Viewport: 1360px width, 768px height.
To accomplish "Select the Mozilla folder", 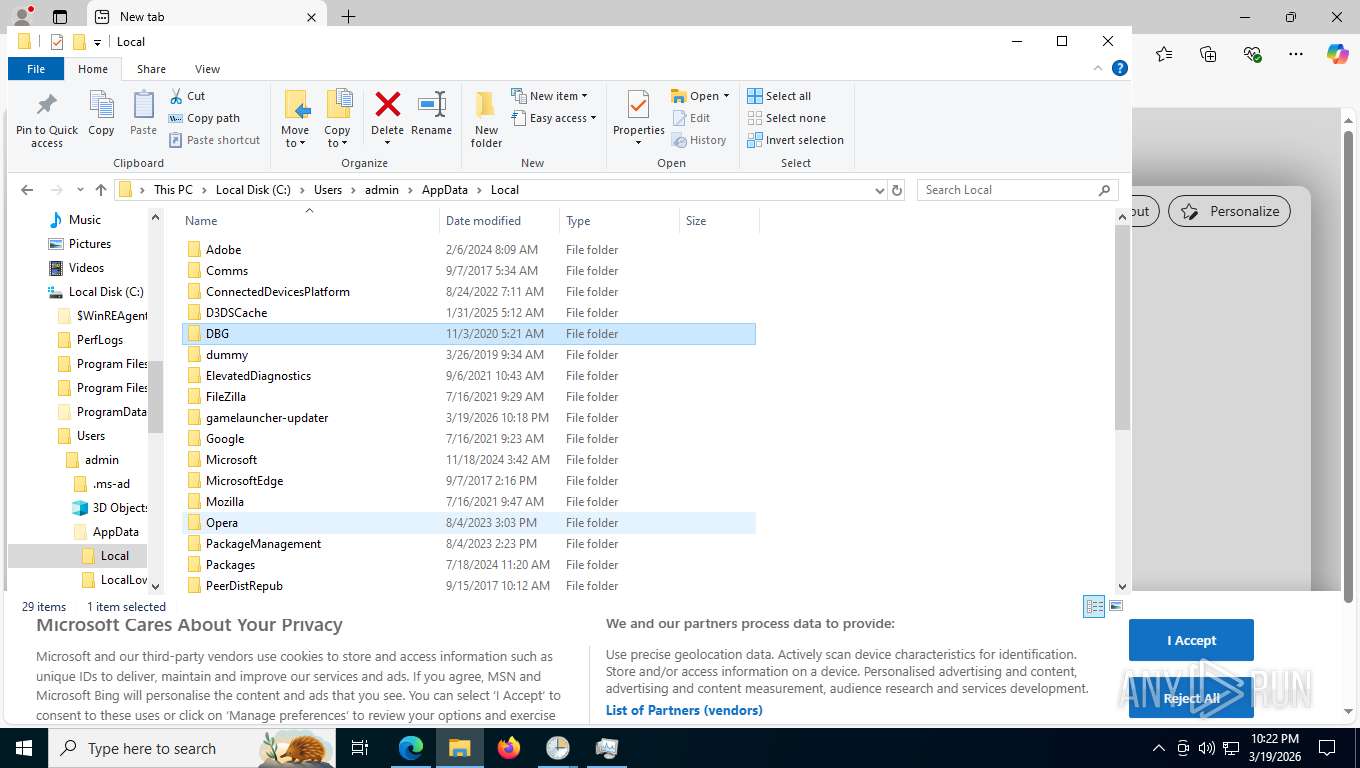I will pyautogui.click(x=470, y=502).
